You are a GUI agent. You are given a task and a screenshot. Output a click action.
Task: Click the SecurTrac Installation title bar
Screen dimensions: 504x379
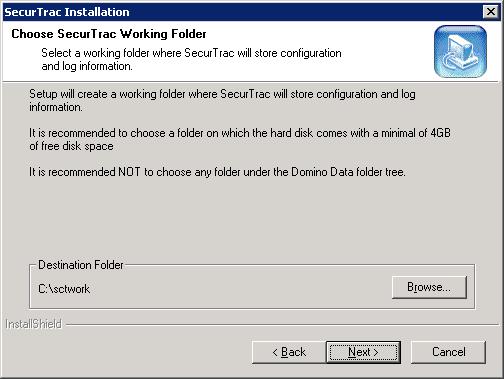(x=243, y=12)
